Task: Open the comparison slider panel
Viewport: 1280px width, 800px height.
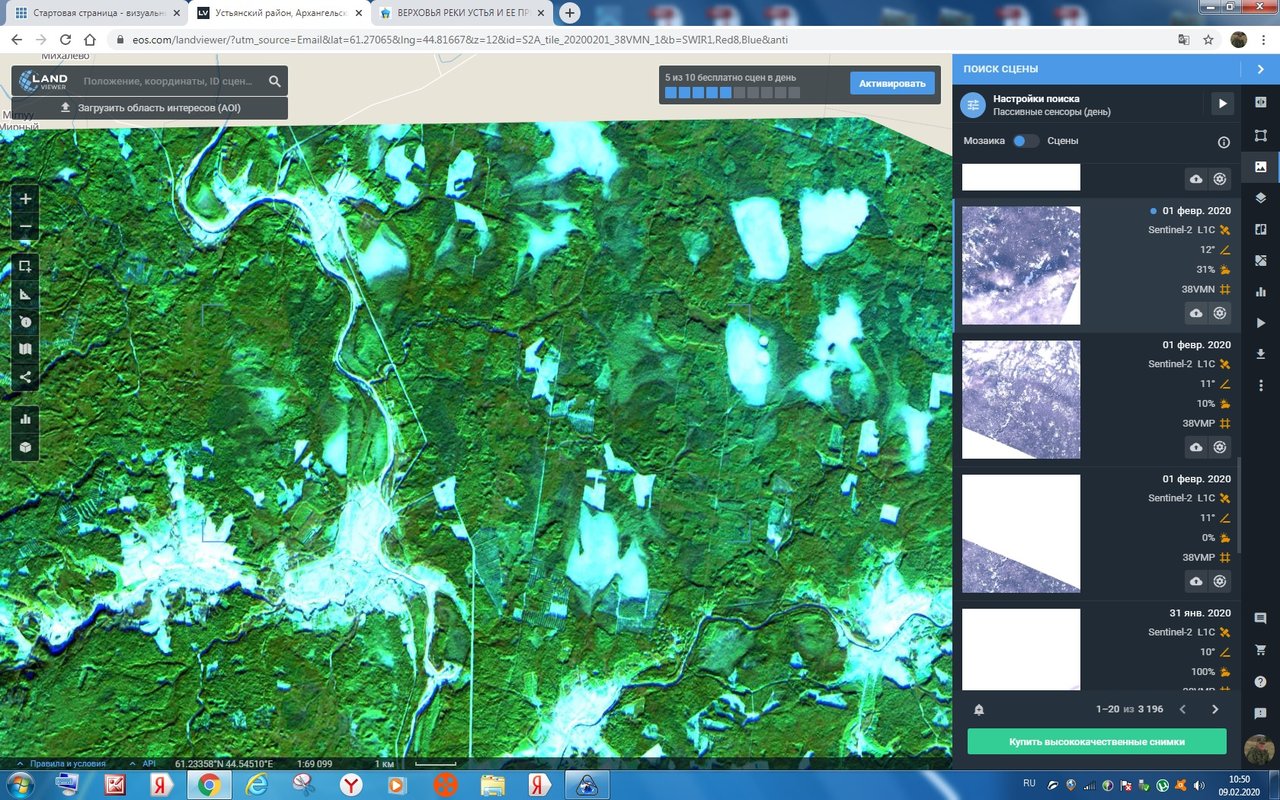Action: 1260,229
